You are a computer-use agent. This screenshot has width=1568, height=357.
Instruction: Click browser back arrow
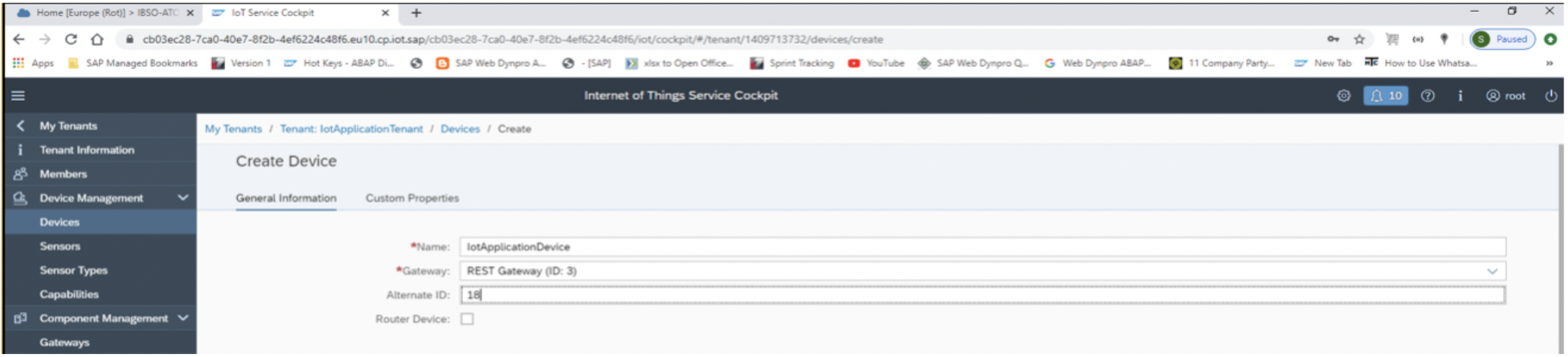[x=19, y=39]
